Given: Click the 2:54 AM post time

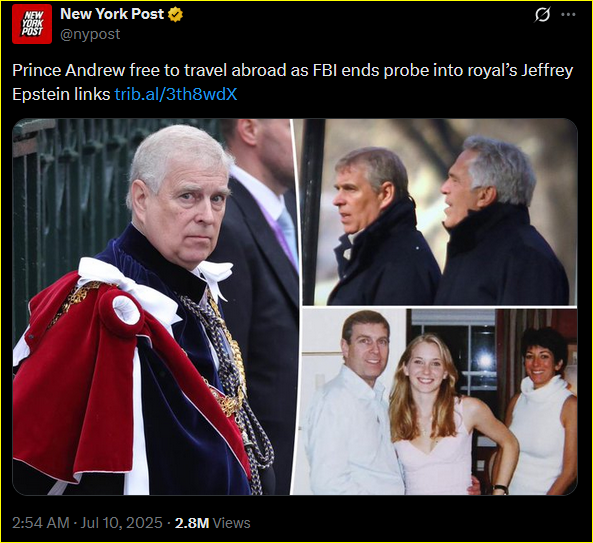Looking at the screenshot, I should [41, 523].
